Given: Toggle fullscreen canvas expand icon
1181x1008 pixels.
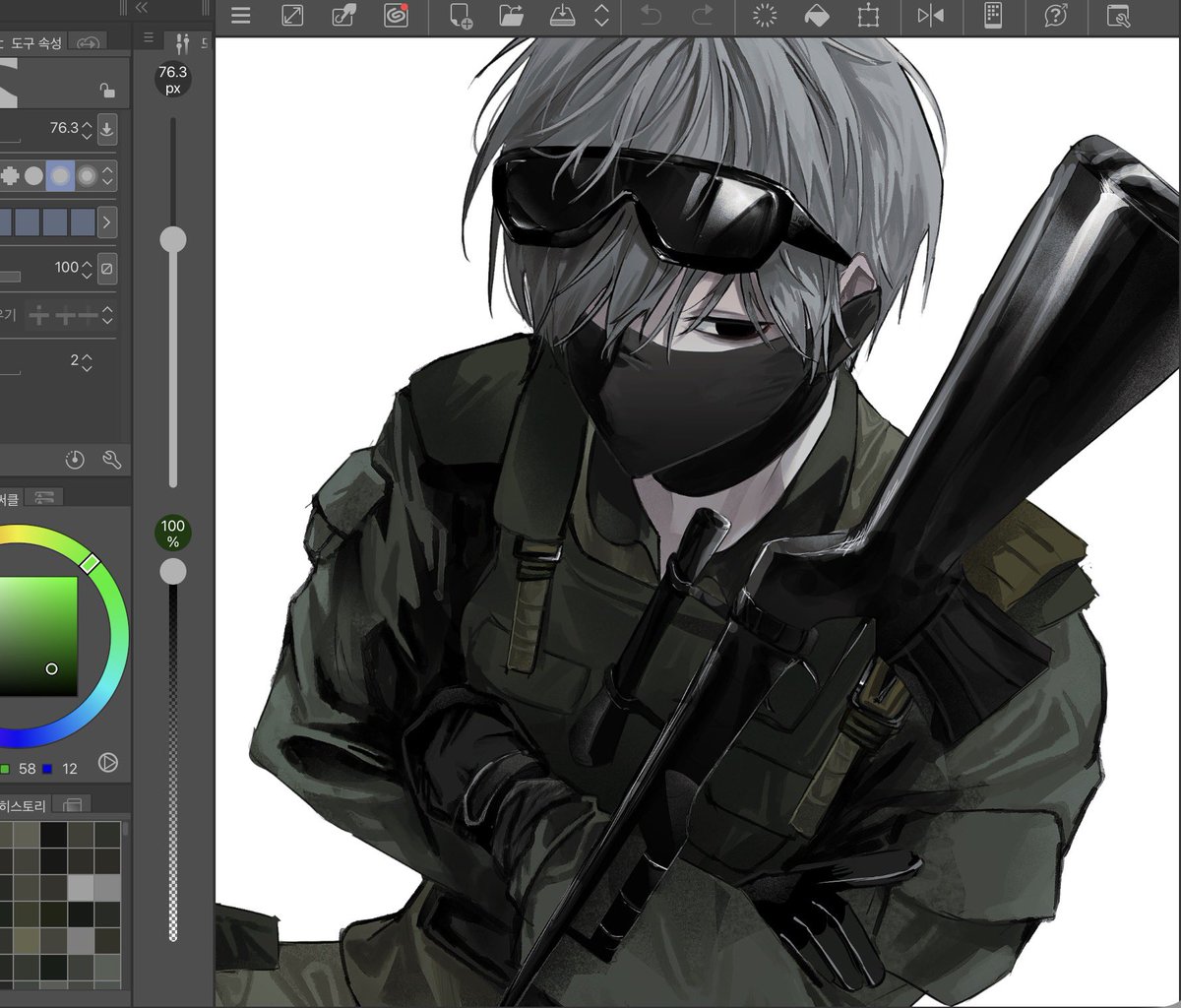Looking at the screenshot, I should click(292, 16).
